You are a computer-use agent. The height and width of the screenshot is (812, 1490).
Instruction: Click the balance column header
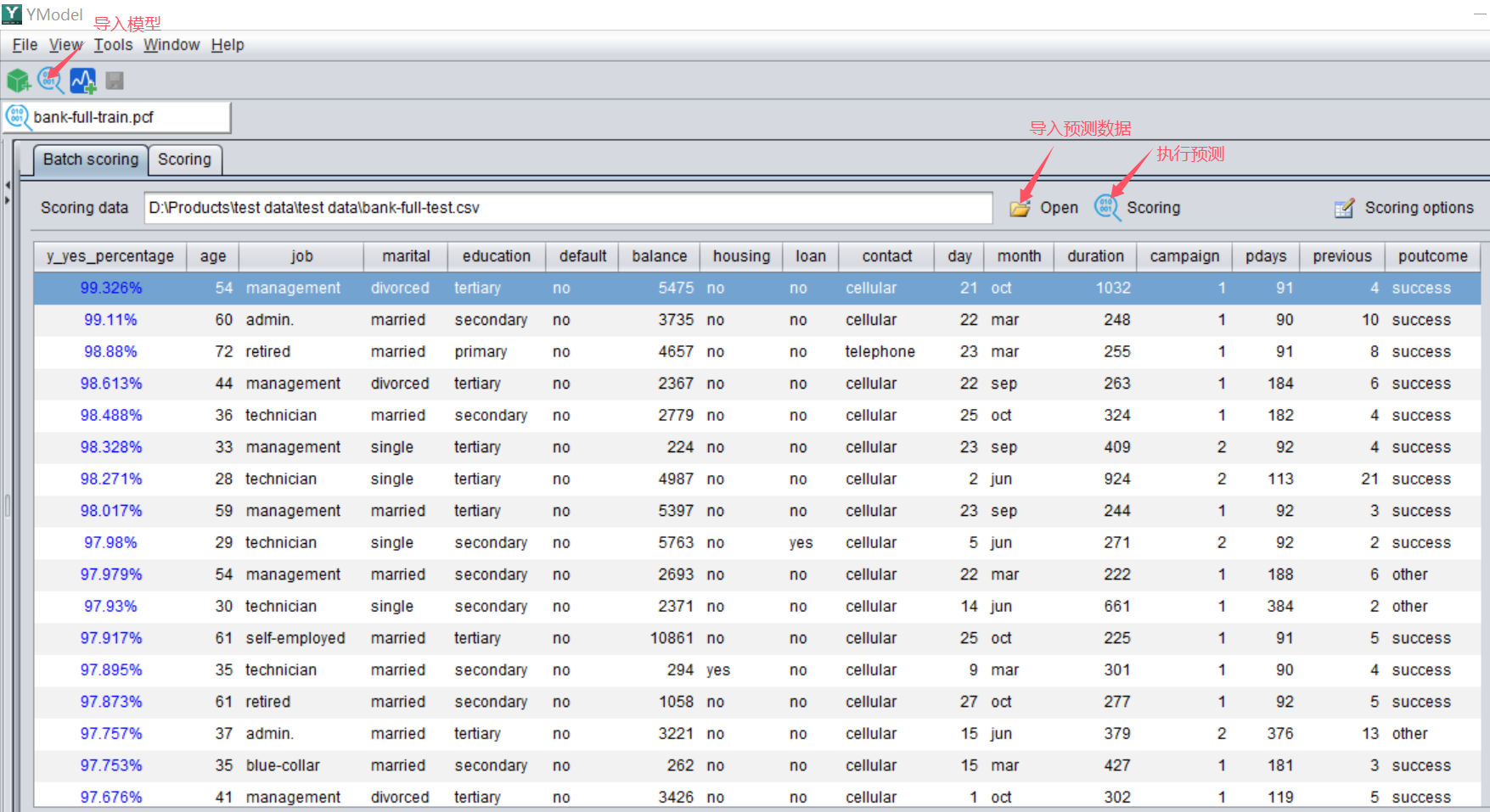pyautogui.click(x=659, y=256)
